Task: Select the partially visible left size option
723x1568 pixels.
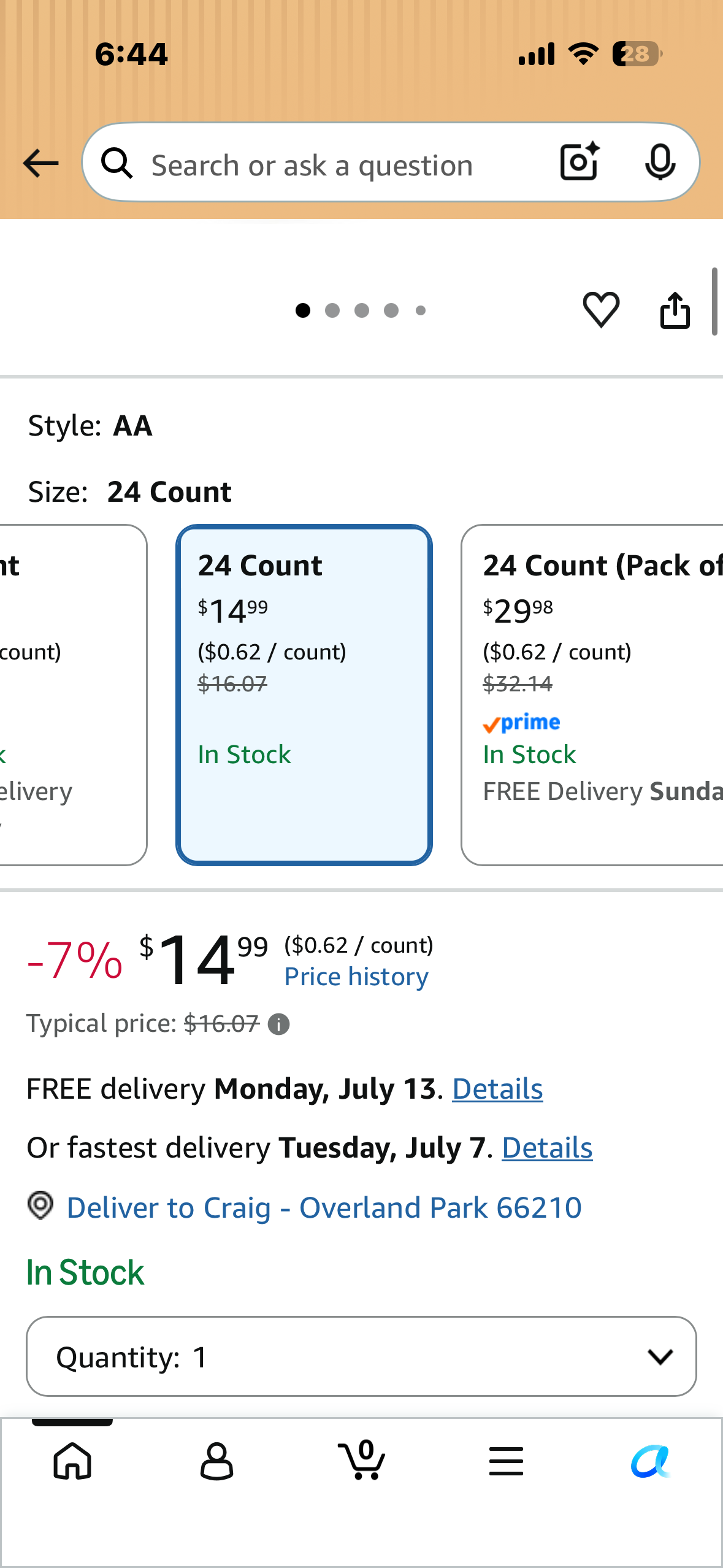Action: [72, 694]
